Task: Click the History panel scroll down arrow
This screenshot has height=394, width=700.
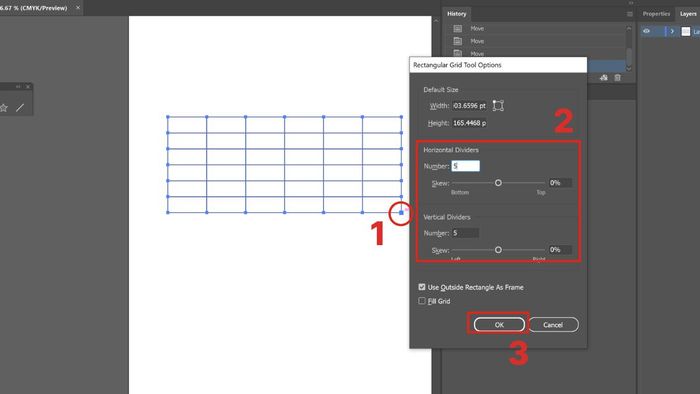Action: pos(629,68)
